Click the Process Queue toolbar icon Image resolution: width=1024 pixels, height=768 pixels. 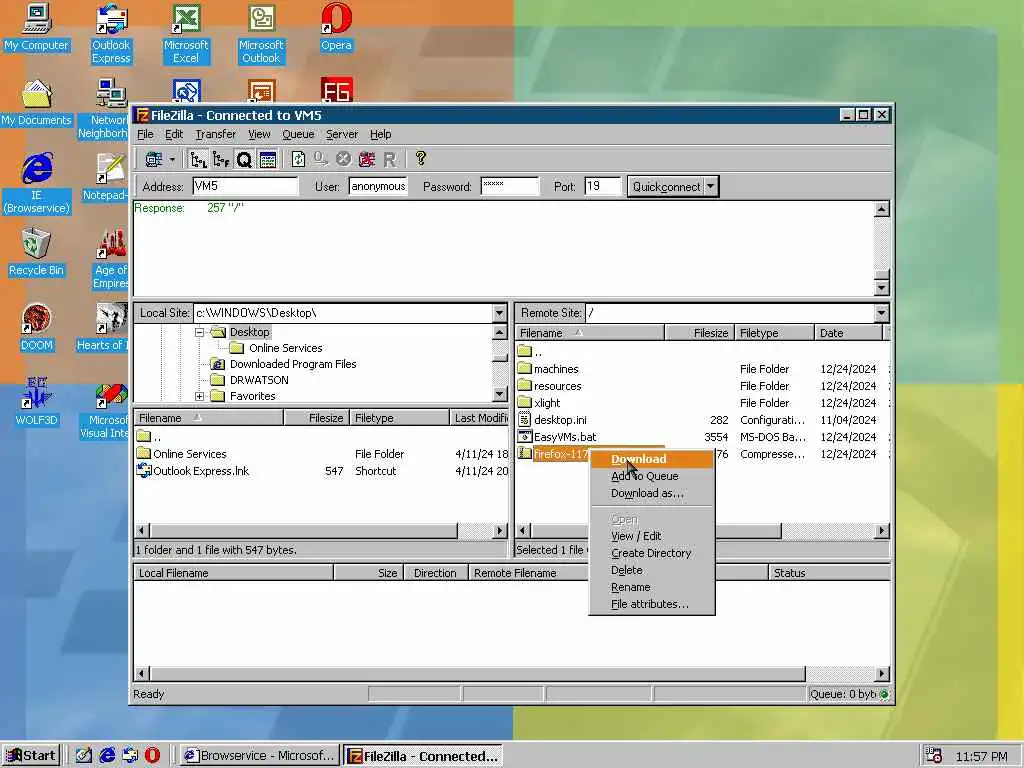pos(321,159)
